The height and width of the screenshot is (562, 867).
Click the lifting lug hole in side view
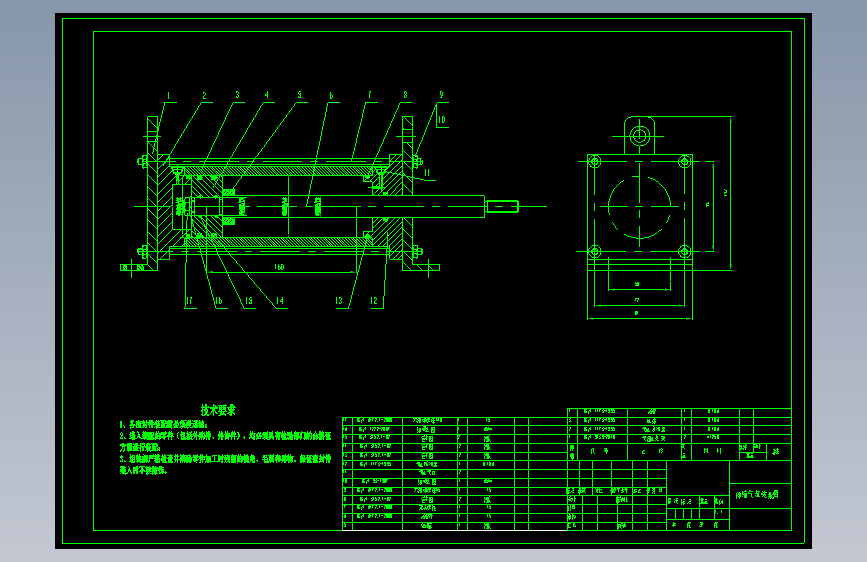(x=640, y=136)
